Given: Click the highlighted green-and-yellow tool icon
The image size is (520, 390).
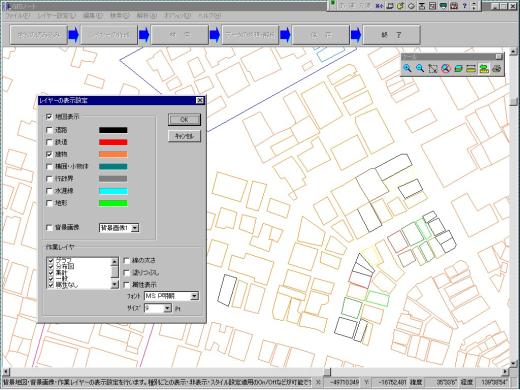Looking at the screenshot, I should [484, 69].
